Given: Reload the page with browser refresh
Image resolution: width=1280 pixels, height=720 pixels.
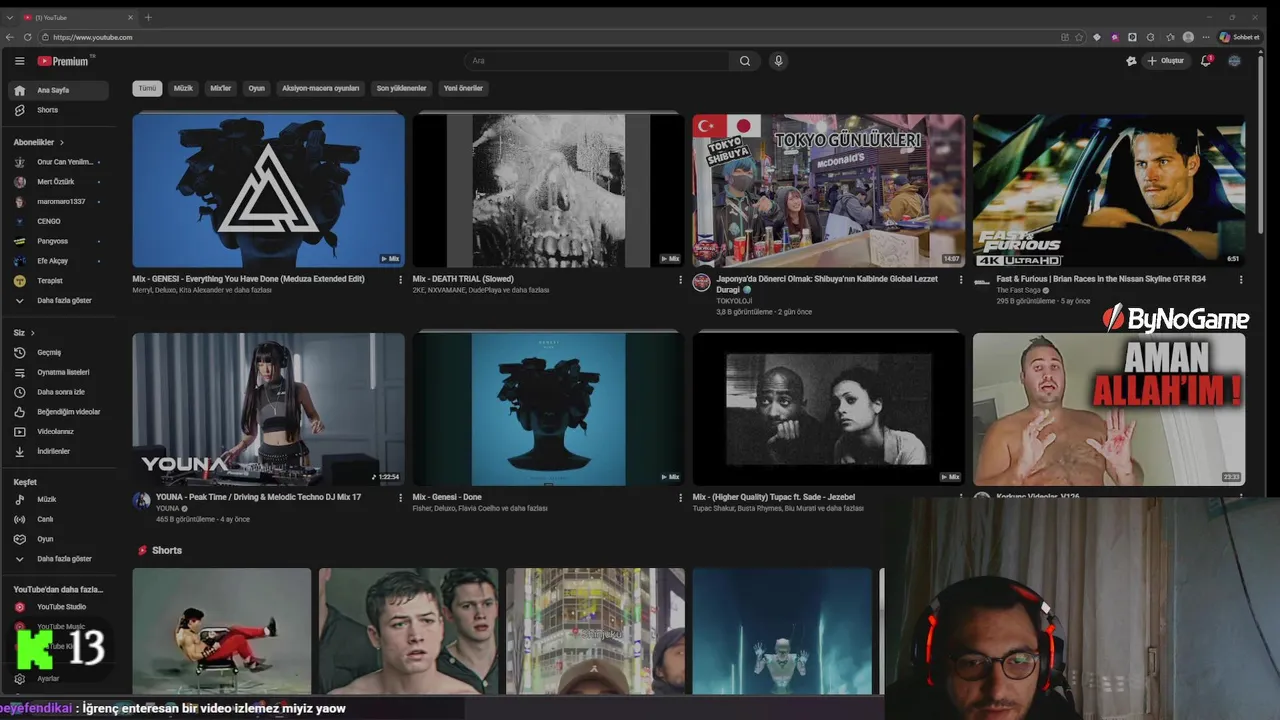Looking at the screenshot, I should (28, 37).
